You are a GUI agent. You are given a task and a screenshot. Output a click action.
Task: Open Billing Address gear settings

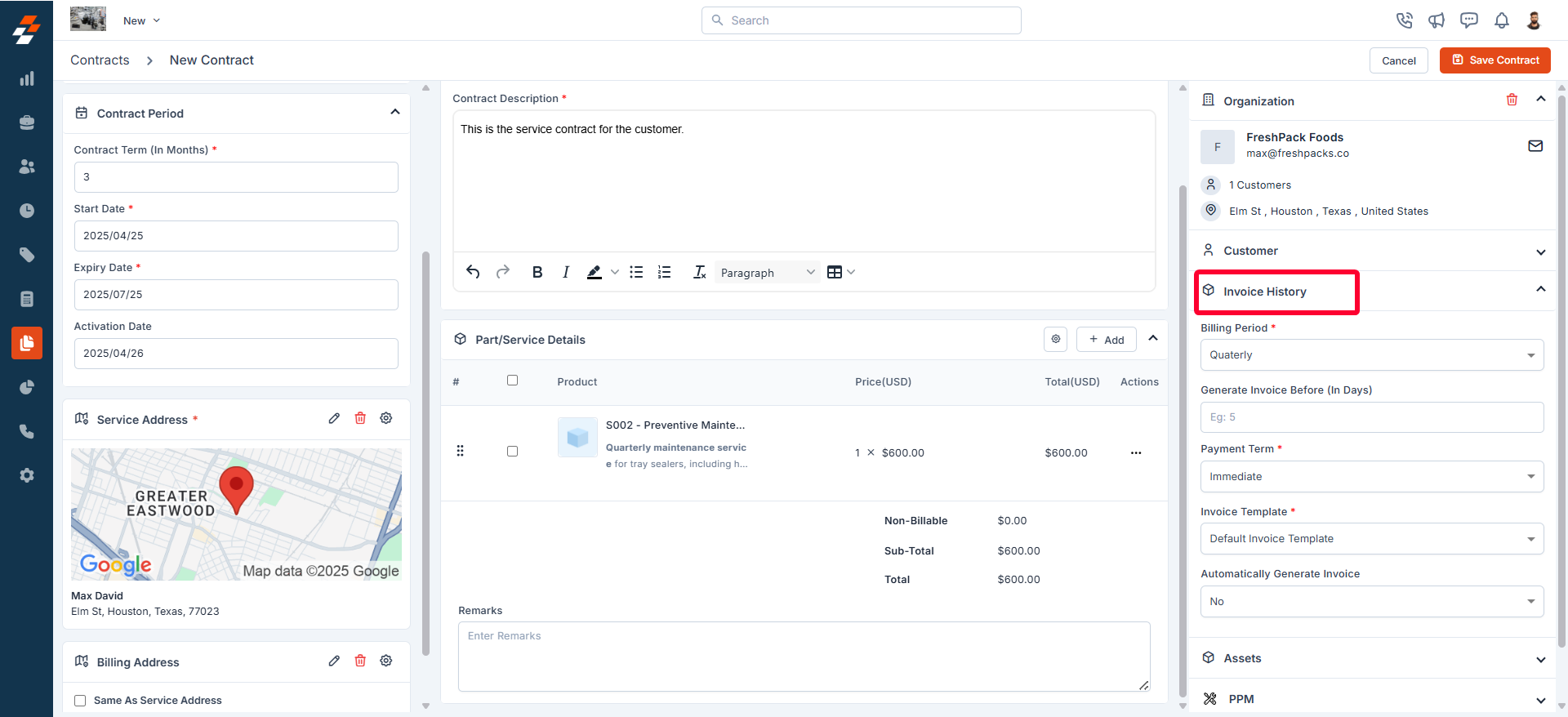tap(386, 661)
